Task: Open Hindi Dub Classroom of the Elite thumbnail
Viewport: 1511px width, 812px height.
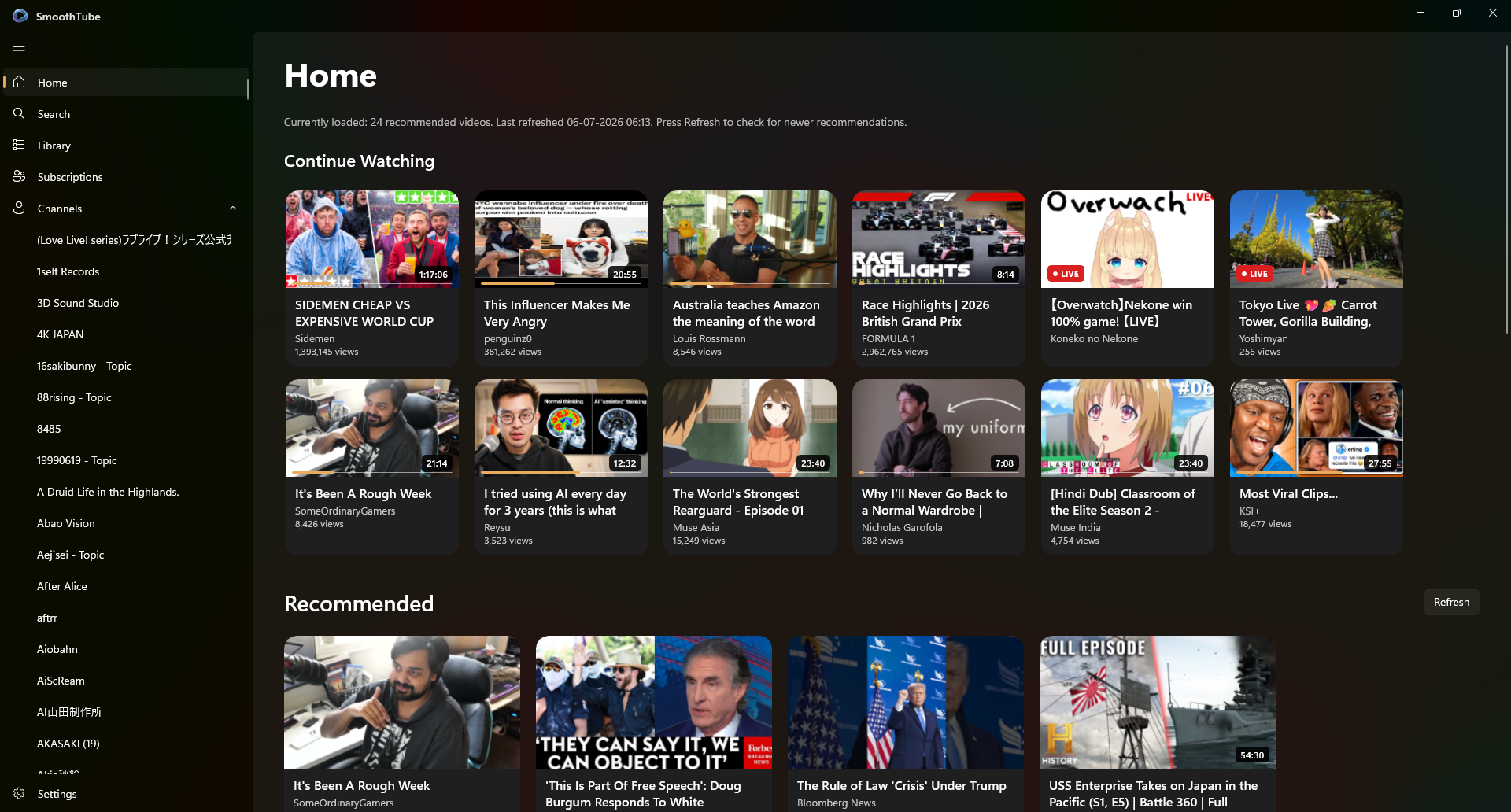Action: click(x=1128, y=427)
